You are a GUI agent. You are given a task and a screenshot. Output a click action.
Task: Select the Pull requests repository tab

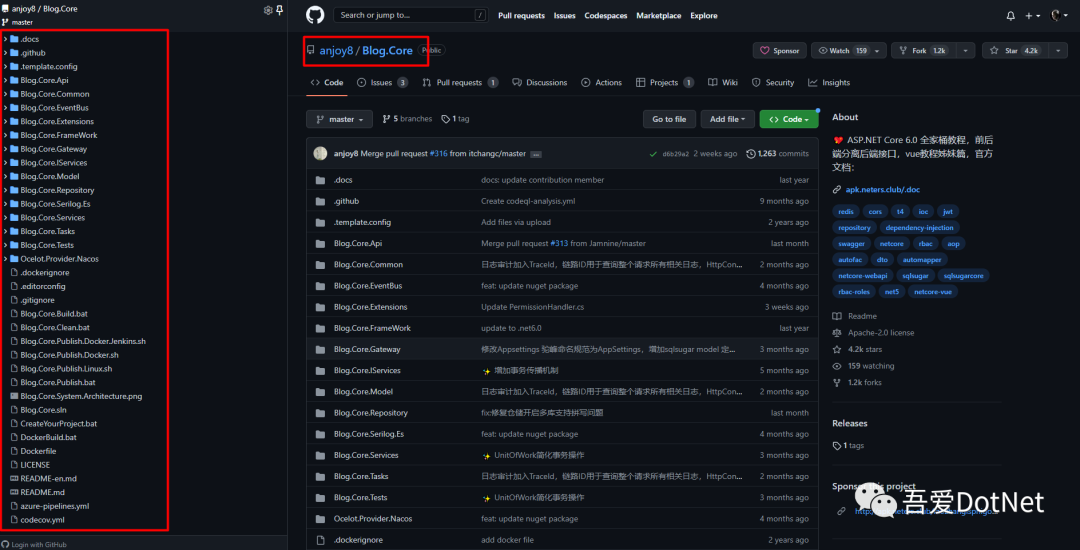459,83
